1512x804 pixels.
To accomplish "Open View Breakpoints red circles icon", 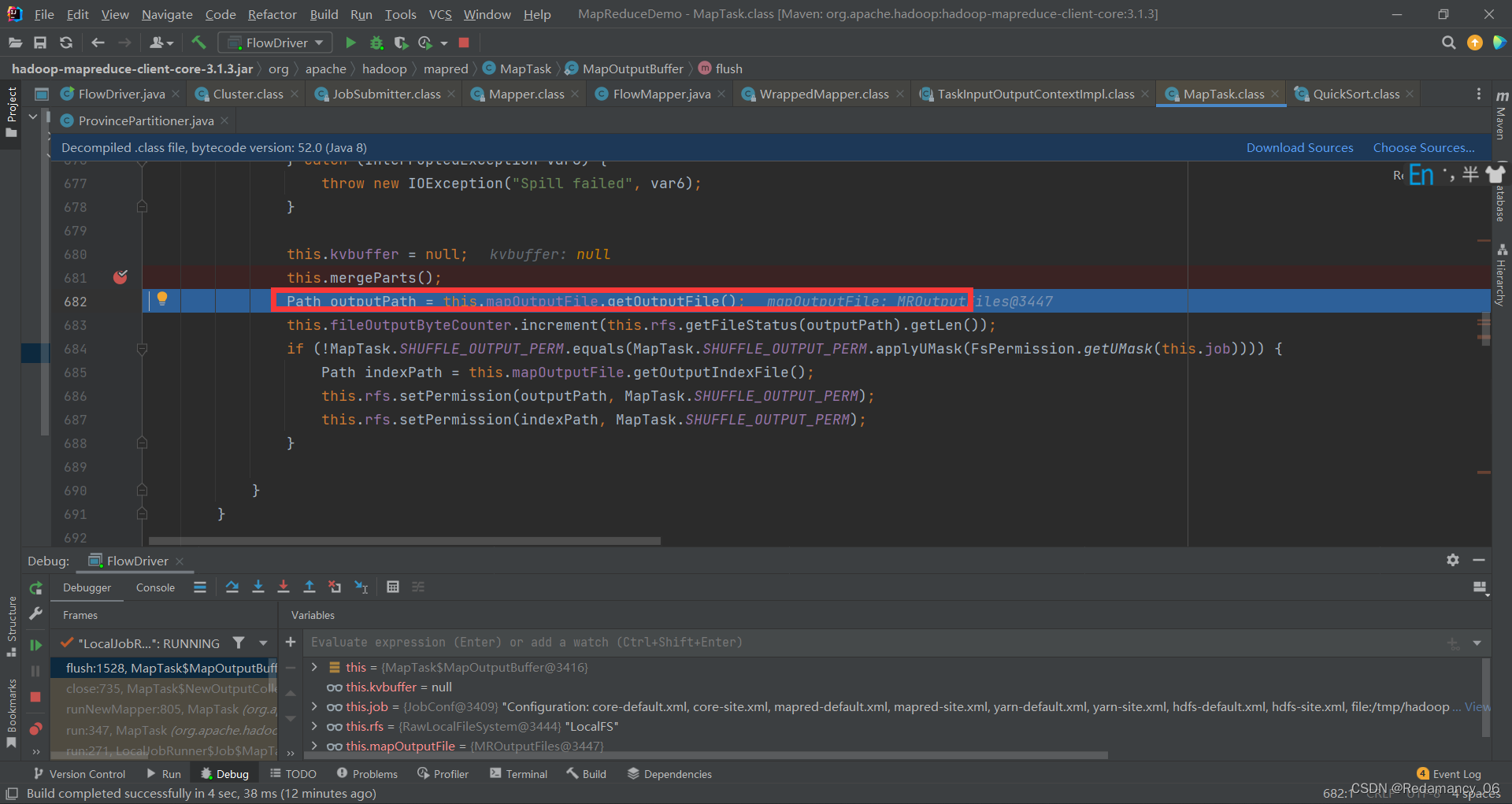I will tap(35, 728).
